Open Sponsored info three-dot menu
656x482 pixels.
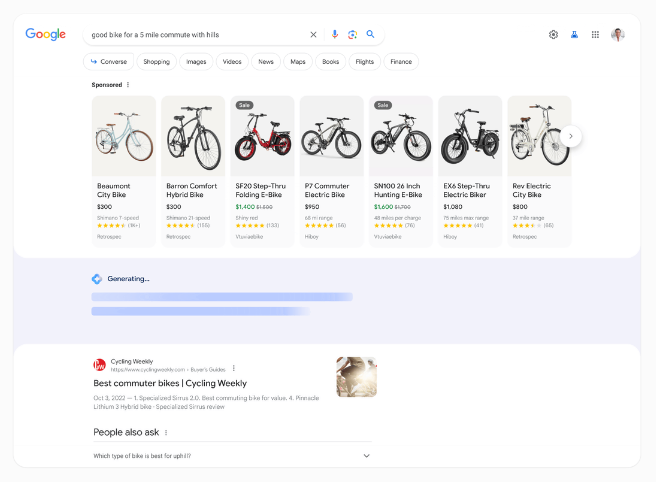[x=128, y=85]
